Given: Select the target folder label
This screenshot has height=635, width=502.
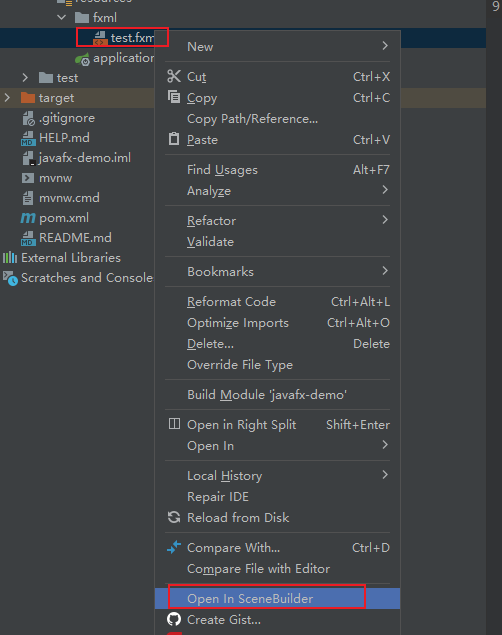Looking at the screenshot, I should (56, 98).
